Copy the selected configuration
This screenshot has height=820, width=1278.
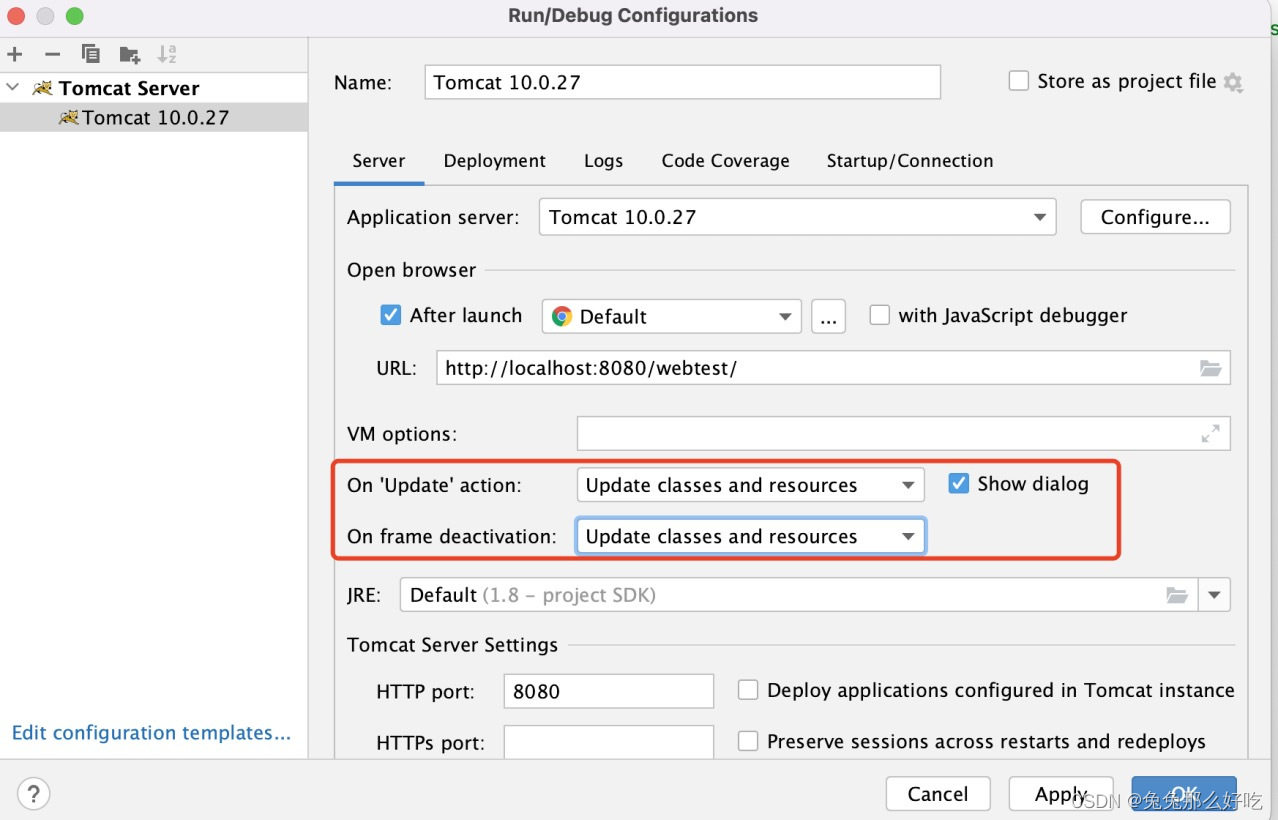coord(91,54)
